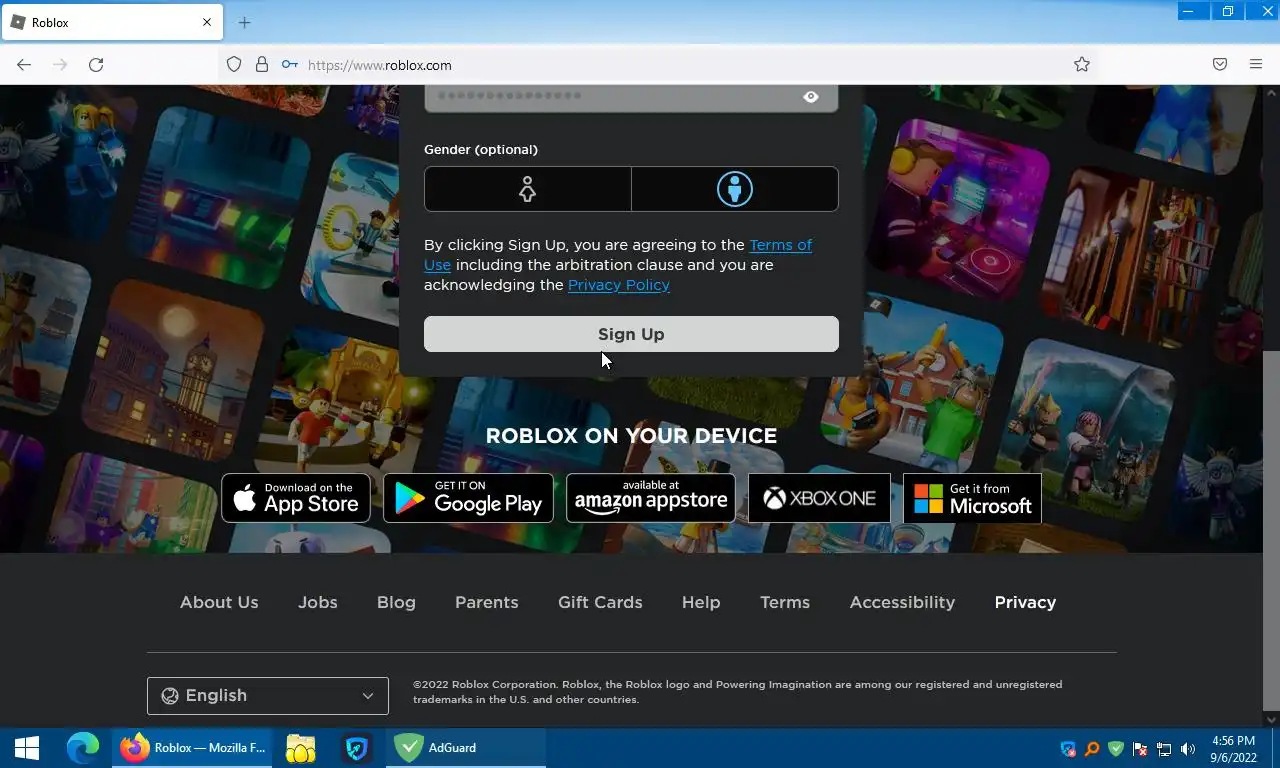Viewport: 1280px width, 768px height.
Task: Select the male gender option
Action: (x=735, y=189)
